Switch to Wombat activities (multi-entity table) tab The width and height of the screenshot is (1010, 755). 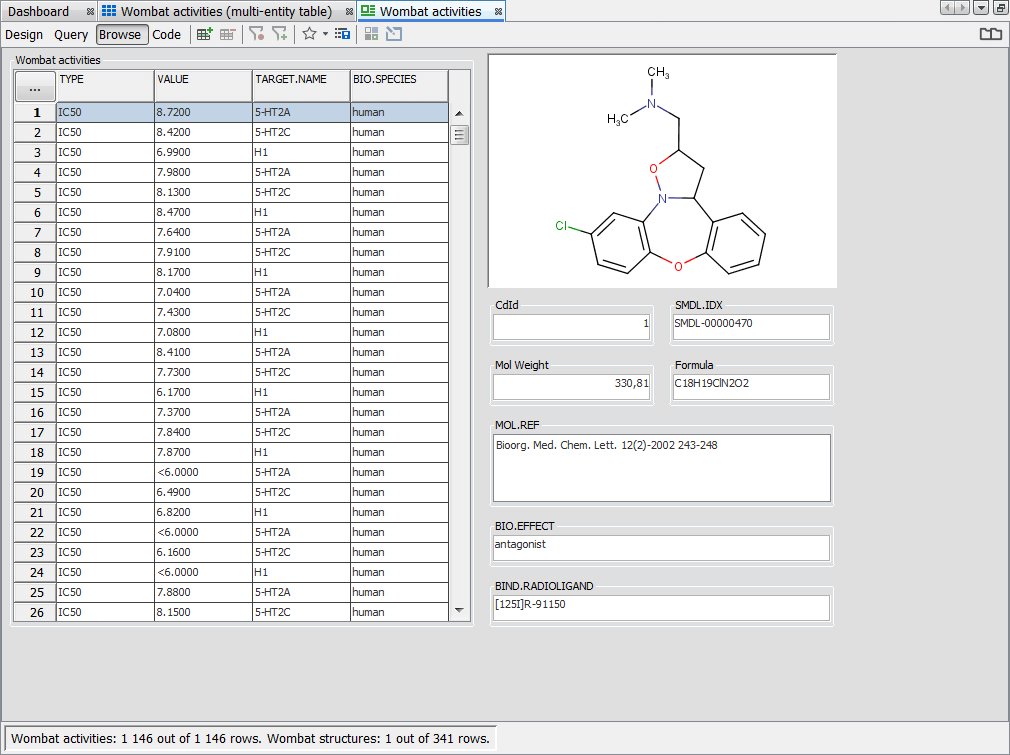click(x=226, y=11)
